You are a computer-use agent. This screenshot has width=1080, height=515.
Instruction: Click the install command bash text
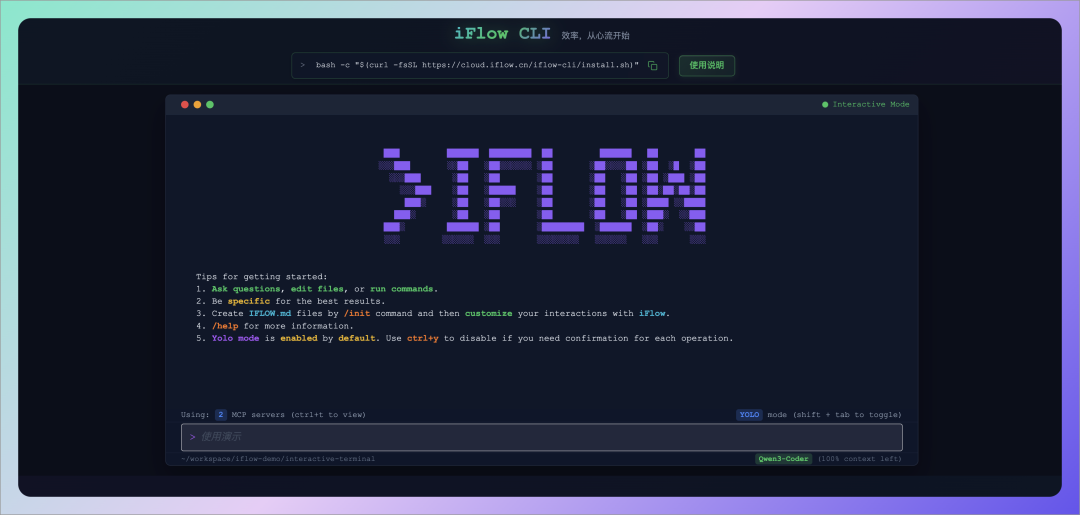[477, 65]
